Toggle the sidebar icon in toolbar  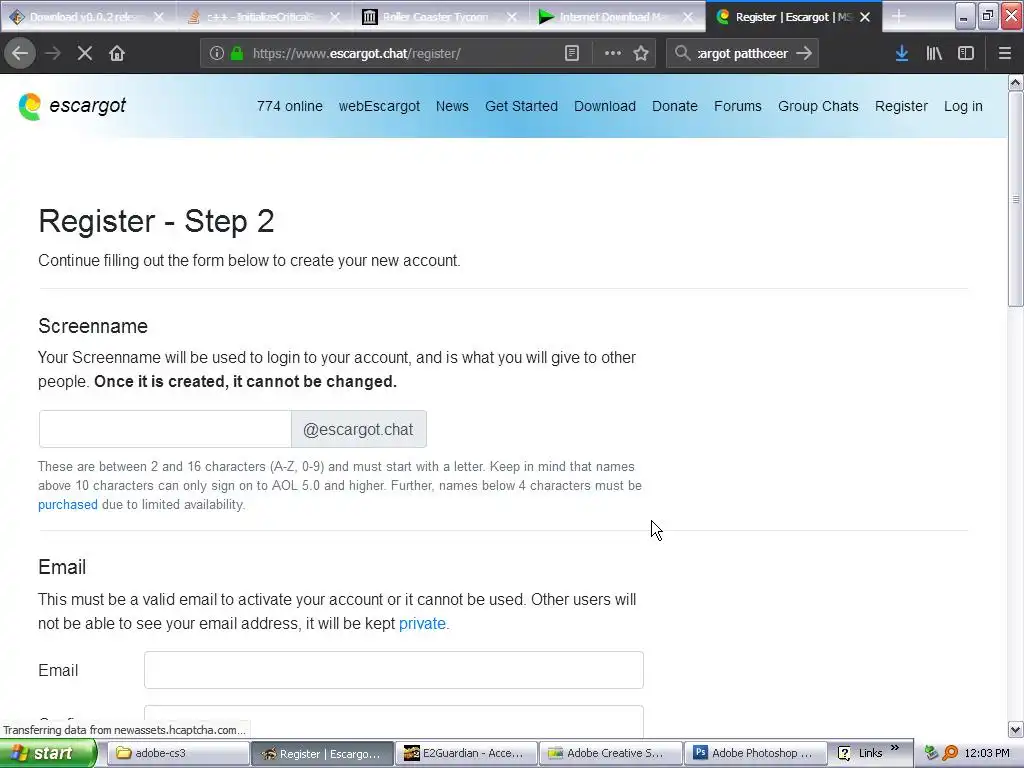[966, 54]
